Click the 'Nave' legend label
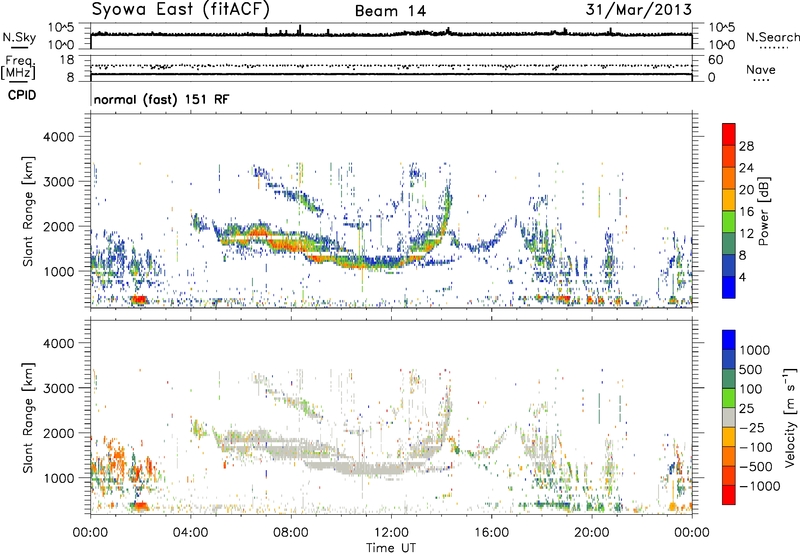The image size is (800, 554). (761, 69)
